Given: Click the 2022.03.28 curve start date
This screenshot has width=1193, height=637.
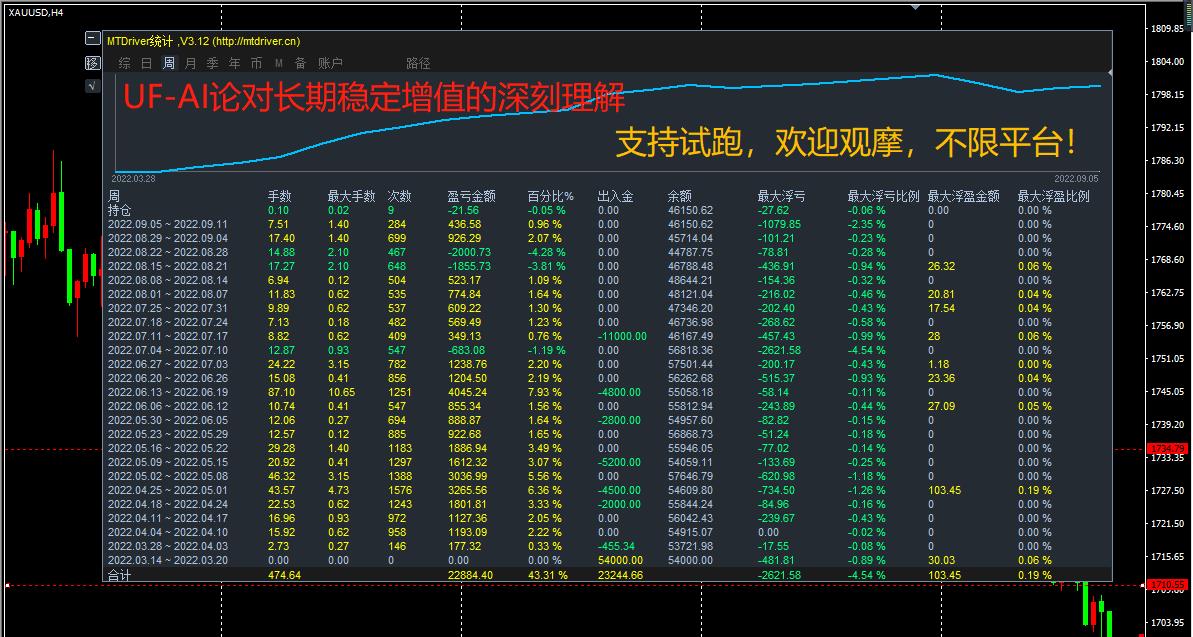Looking at the screenshot, I should 133,178.
